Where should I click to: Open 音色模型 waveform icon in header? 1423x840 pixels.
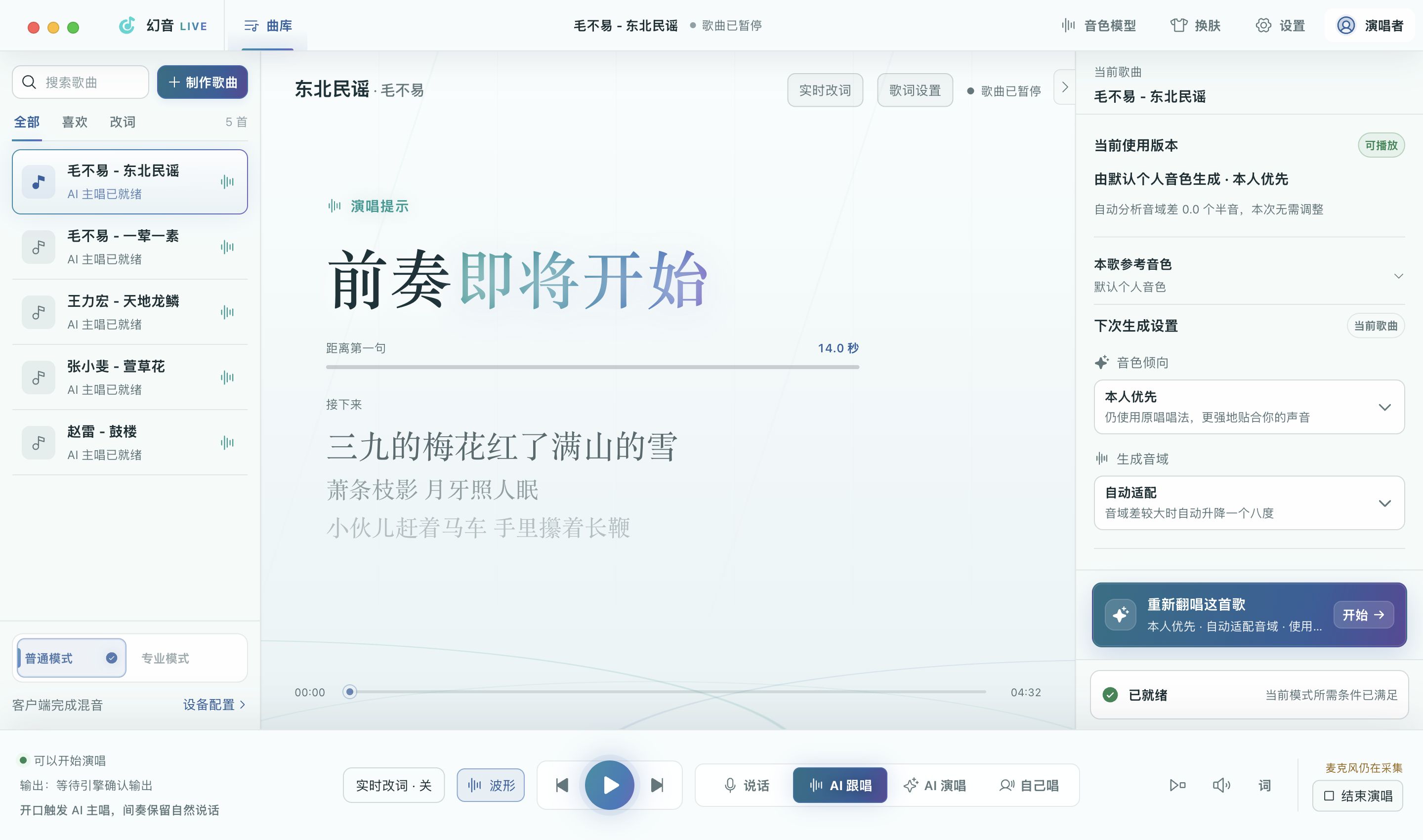pos(1068,26)
